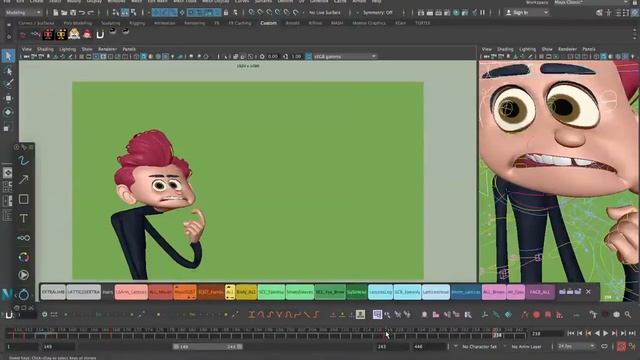Switch to the Rigging shelf tab

point(137,23)
